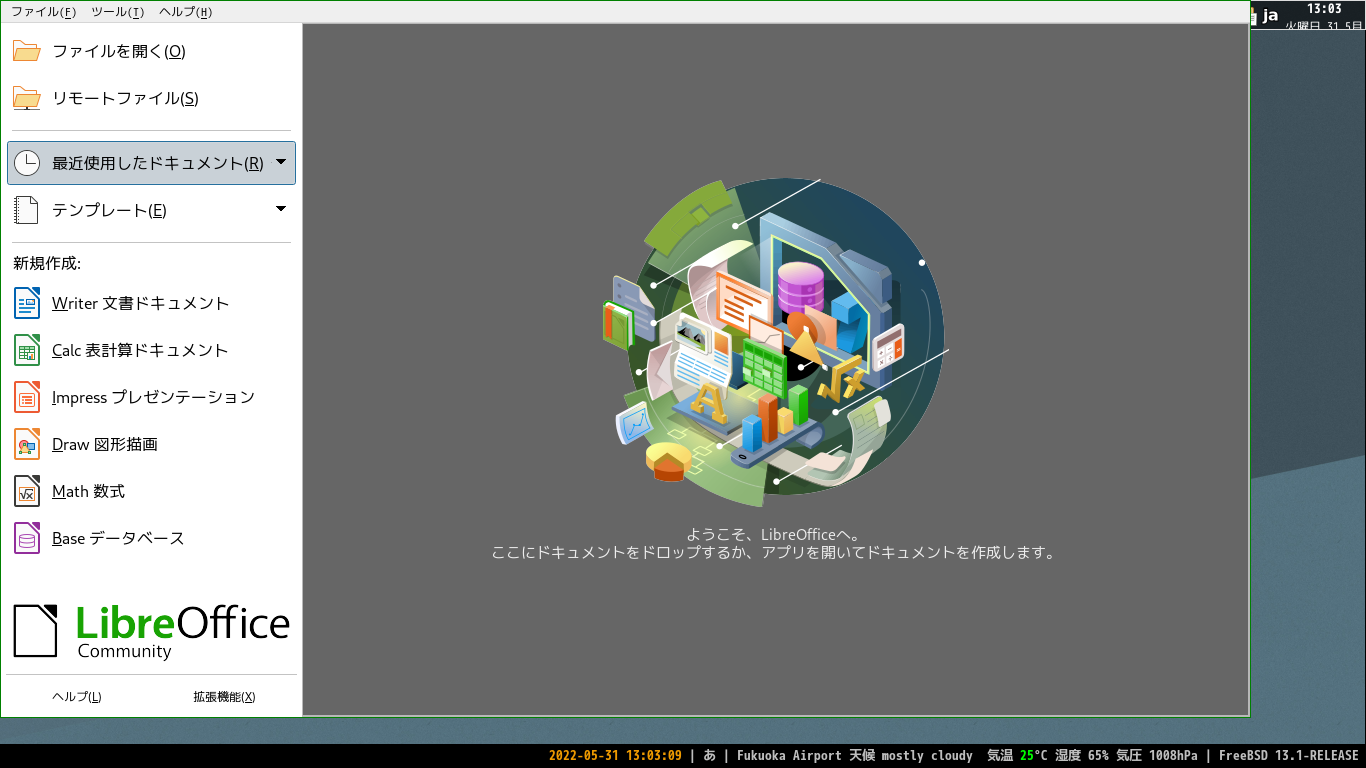
Task: Click the ようこそ、LibreOfficeへ welcome text
Action: (773, 534)
